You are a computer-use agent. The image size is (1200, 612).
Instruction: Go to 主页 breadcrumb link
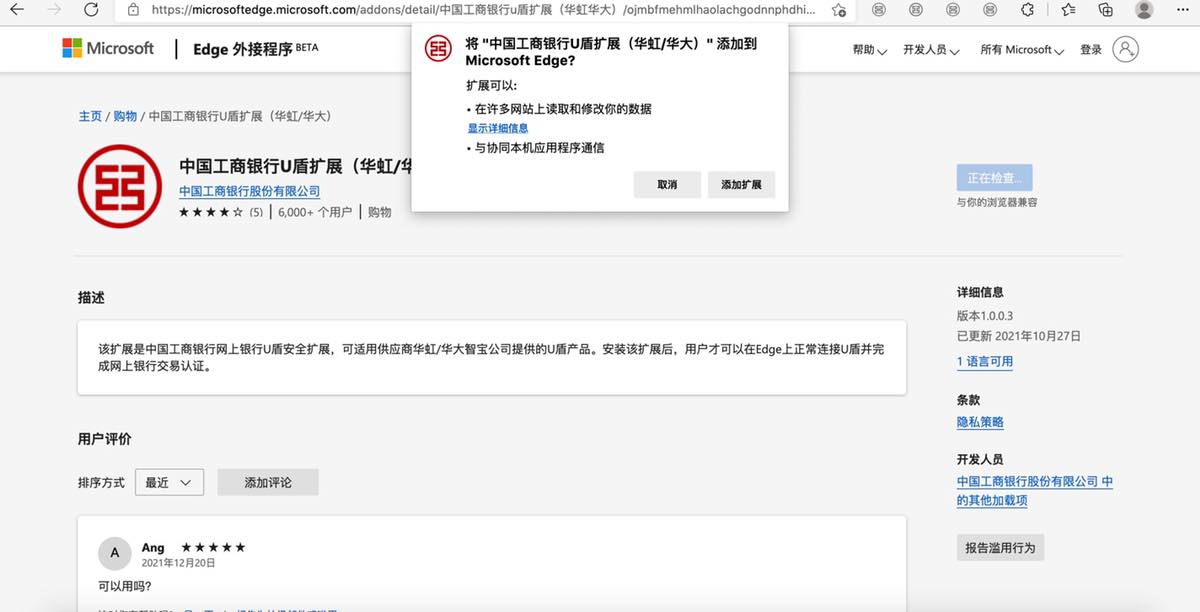point(90,116)
